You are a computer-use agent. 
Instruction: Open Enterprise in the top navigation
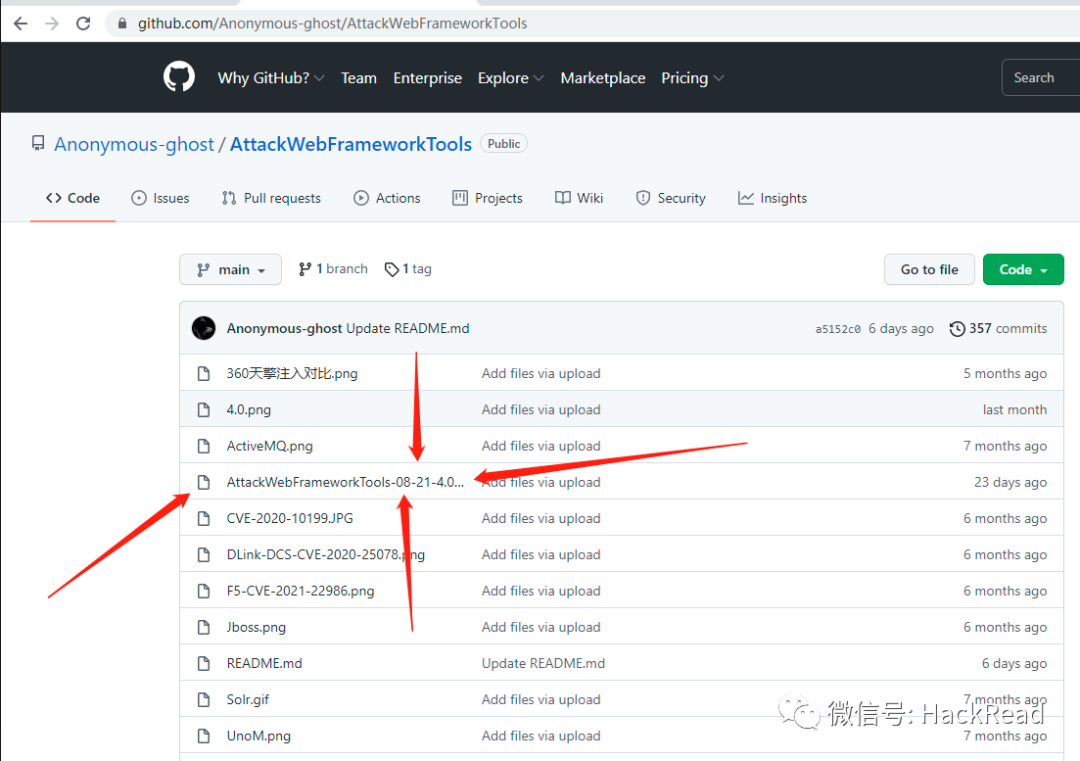pos(427,78)
